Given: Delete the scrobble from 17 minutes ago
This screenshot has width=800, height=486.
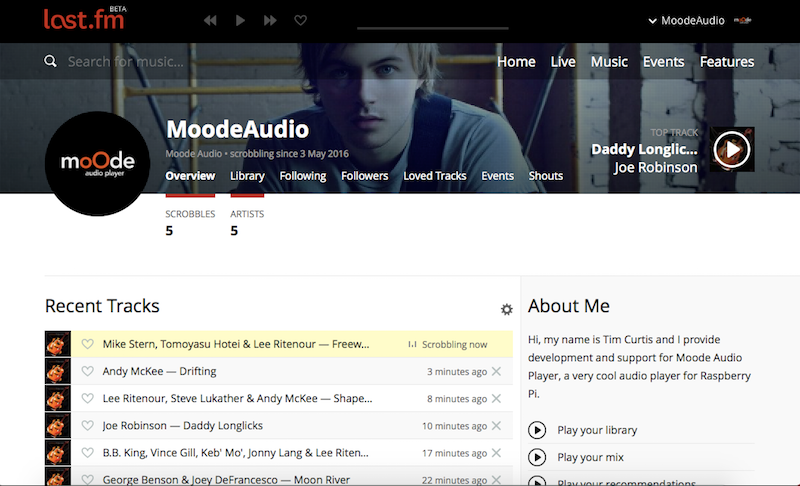Looking at the screenshot, I should coord(496,453).
